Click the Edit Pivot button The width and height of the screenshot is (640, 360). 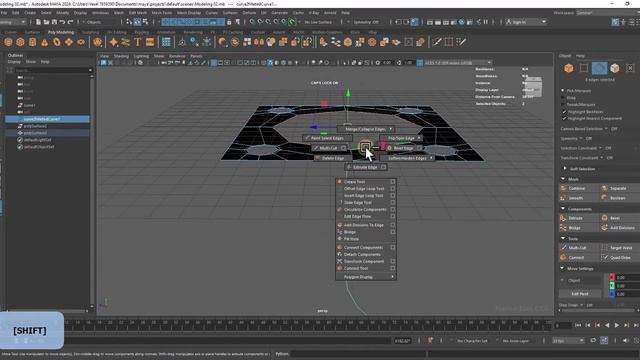click(580, 293)
